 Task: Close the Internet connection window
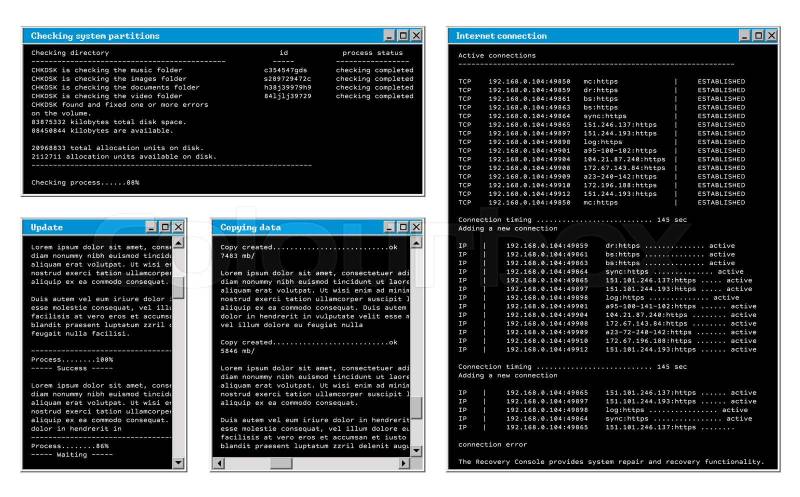click(770, 35)
